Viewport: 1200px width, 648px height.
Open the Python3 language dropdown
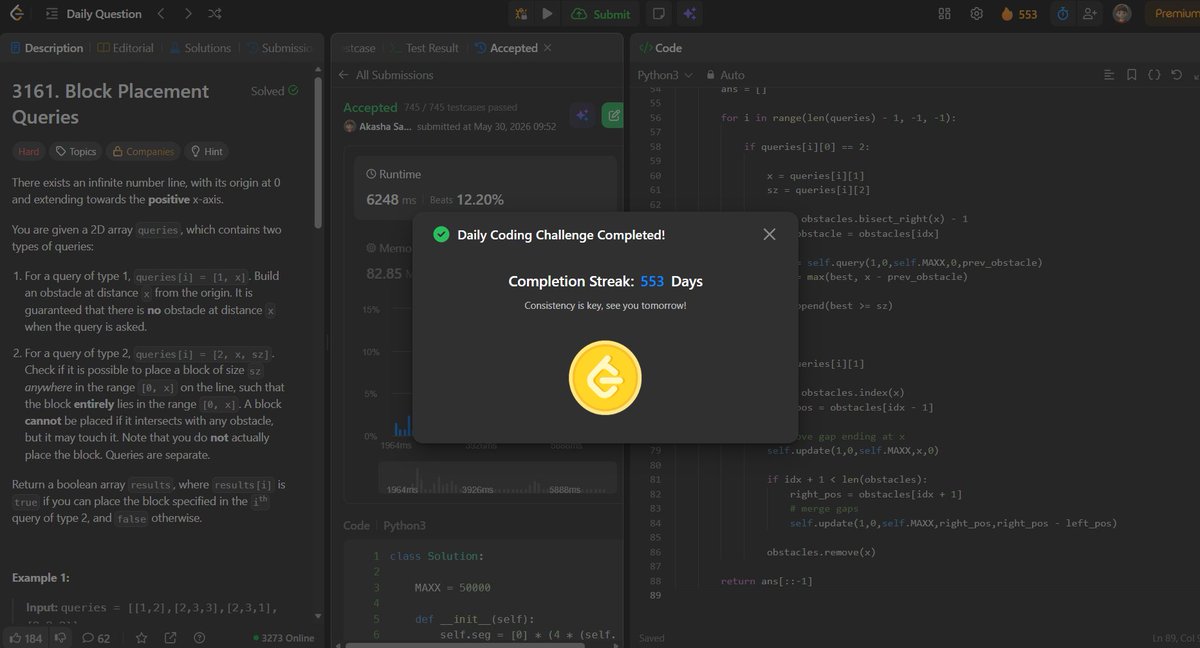coord(665,75)
